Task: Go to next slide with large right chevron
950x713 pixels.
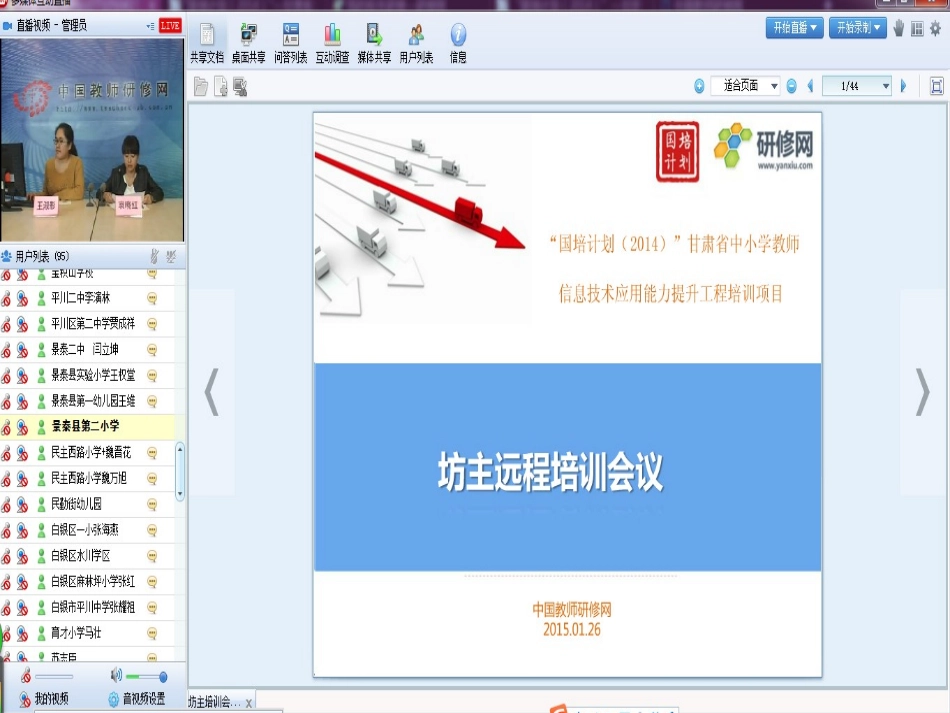Action: tap(922, 393)
